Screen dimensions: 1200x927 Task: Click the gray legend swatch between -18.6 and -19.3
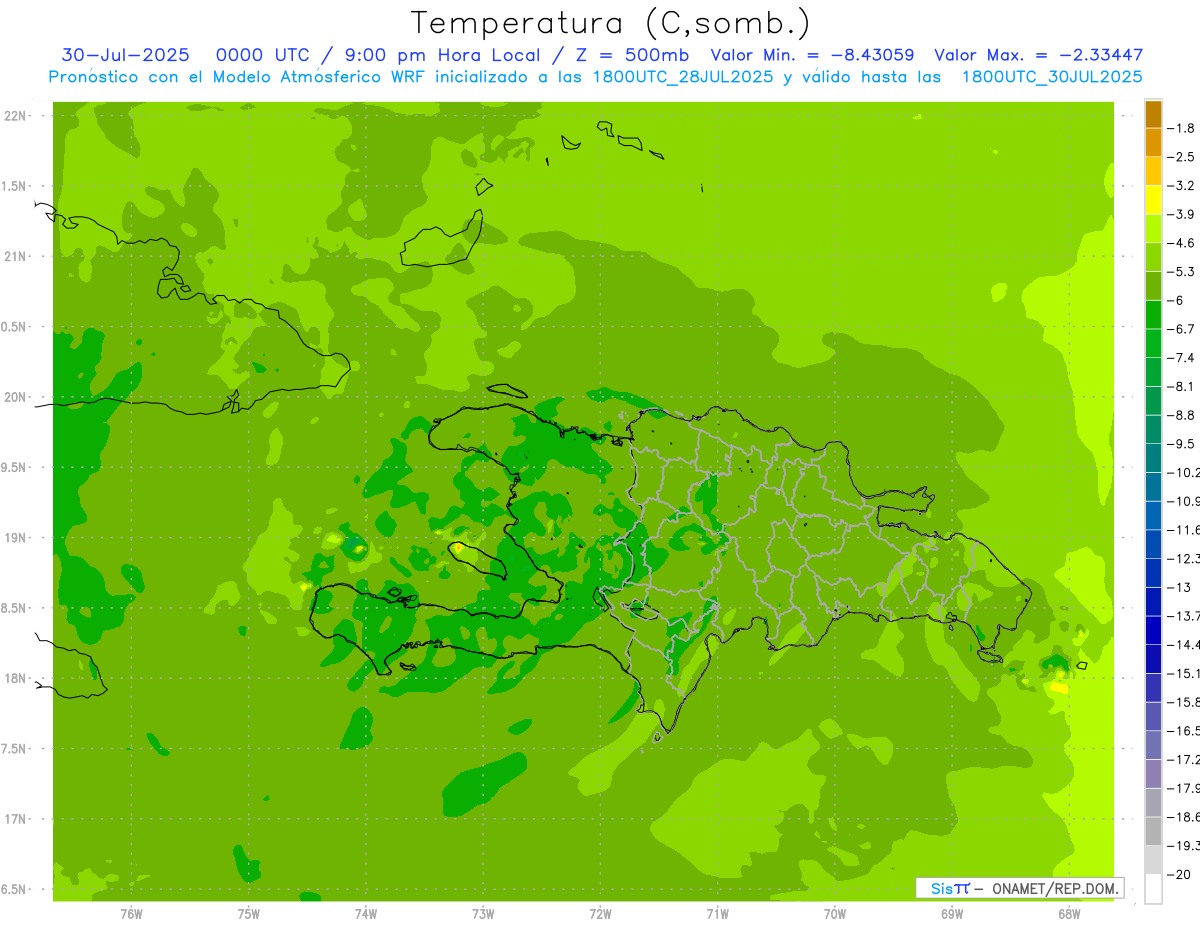pos(1153,832)
